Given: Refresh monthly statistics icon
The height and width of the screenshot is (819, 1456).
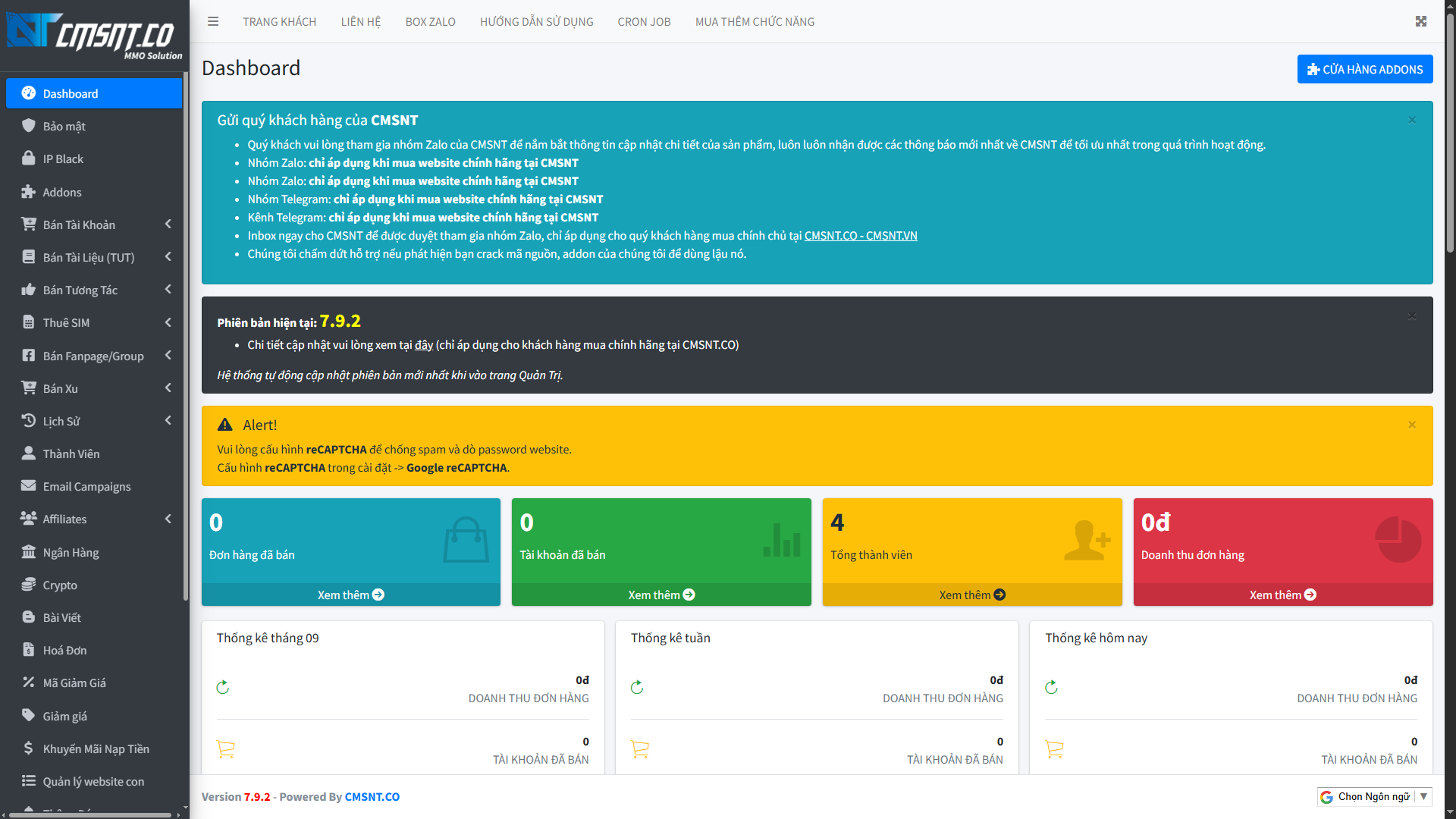Looking at the screenshot, I should click(x=222, y=687).
